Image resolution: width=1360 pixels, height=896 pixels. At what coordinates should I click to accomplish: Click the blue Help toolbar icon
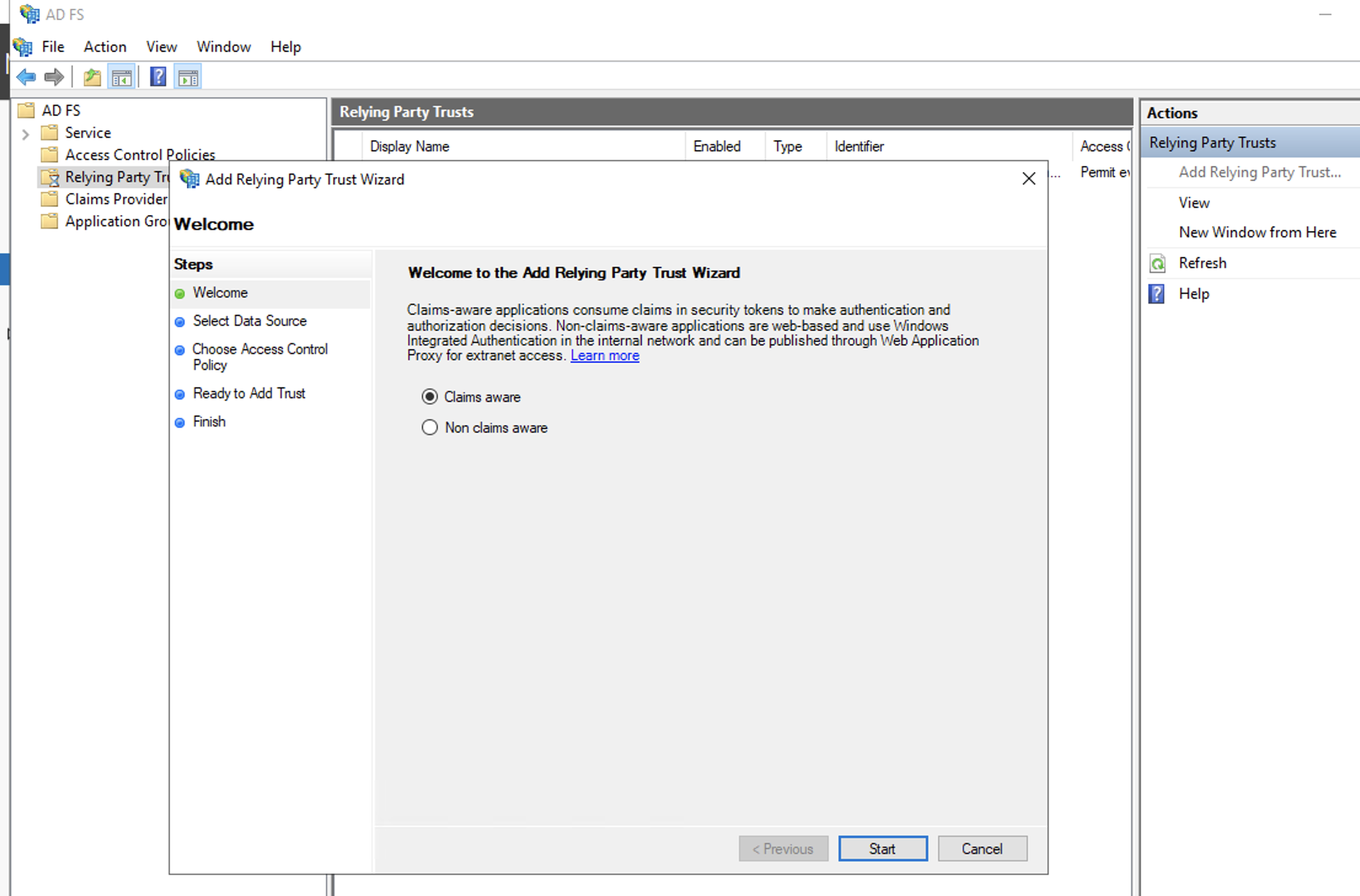pos(158,77)
